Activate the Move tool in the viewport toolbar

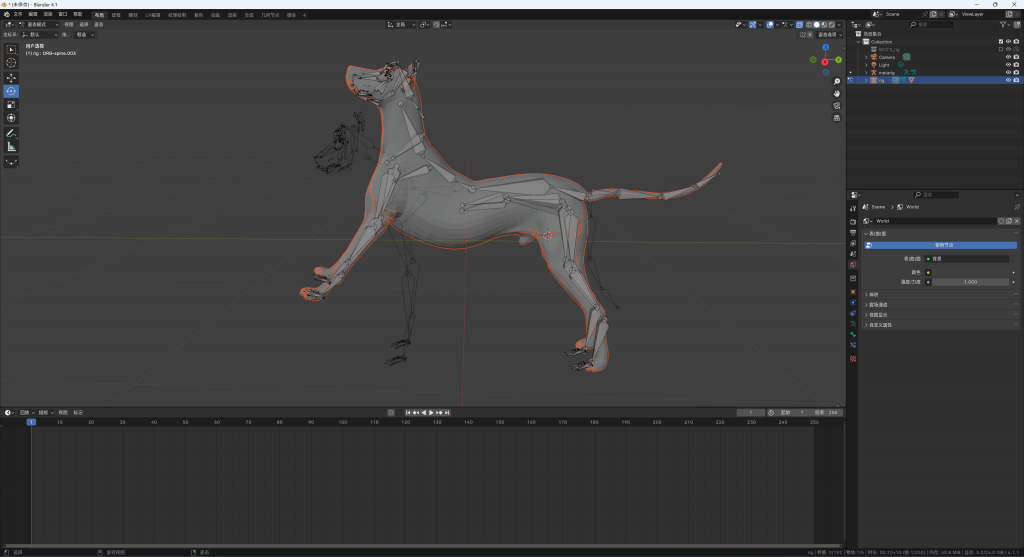click(11, 77)
